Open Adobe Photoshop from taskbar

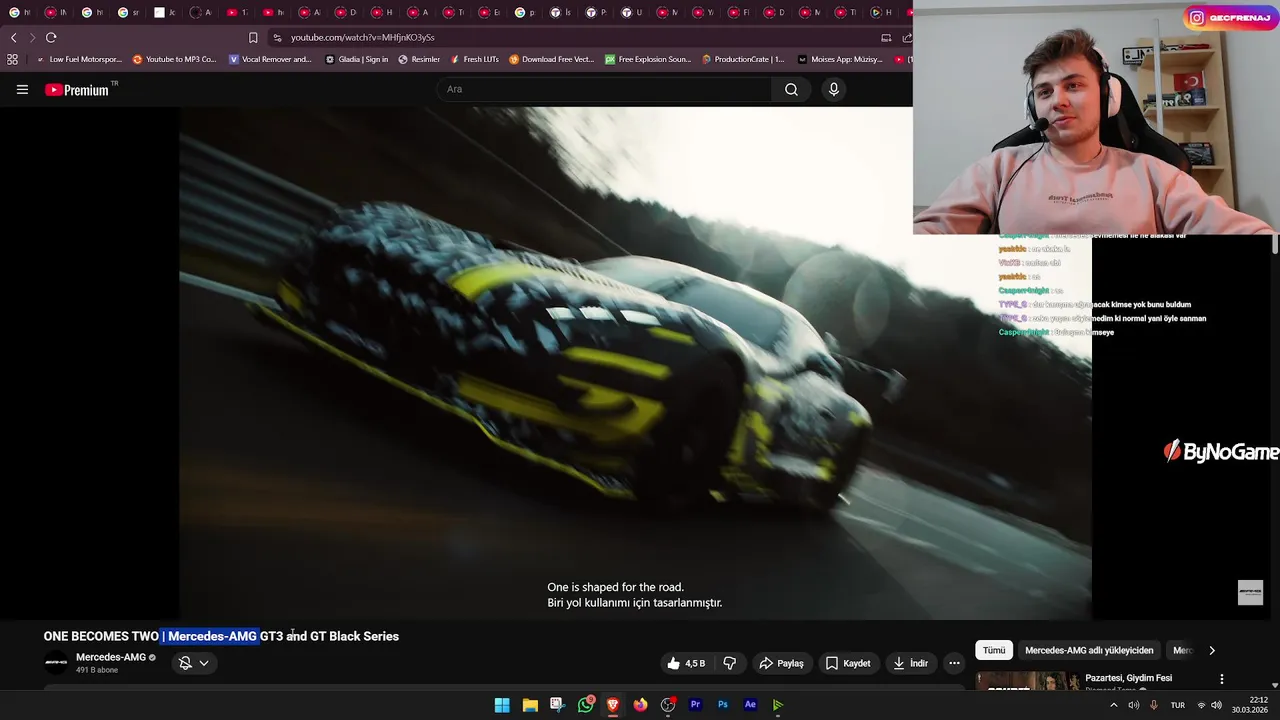pyautogui.click(x=723, y=705)
